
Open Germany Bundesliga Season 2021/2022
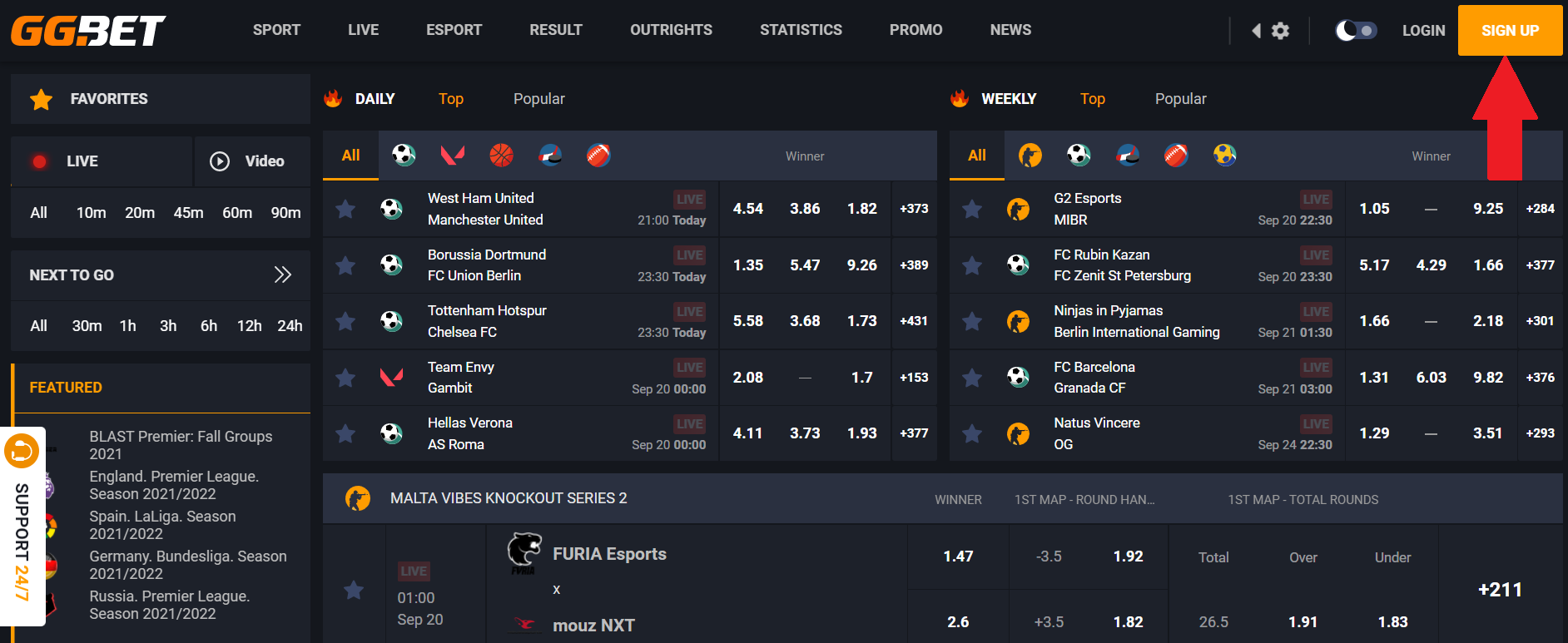(188, 565)
